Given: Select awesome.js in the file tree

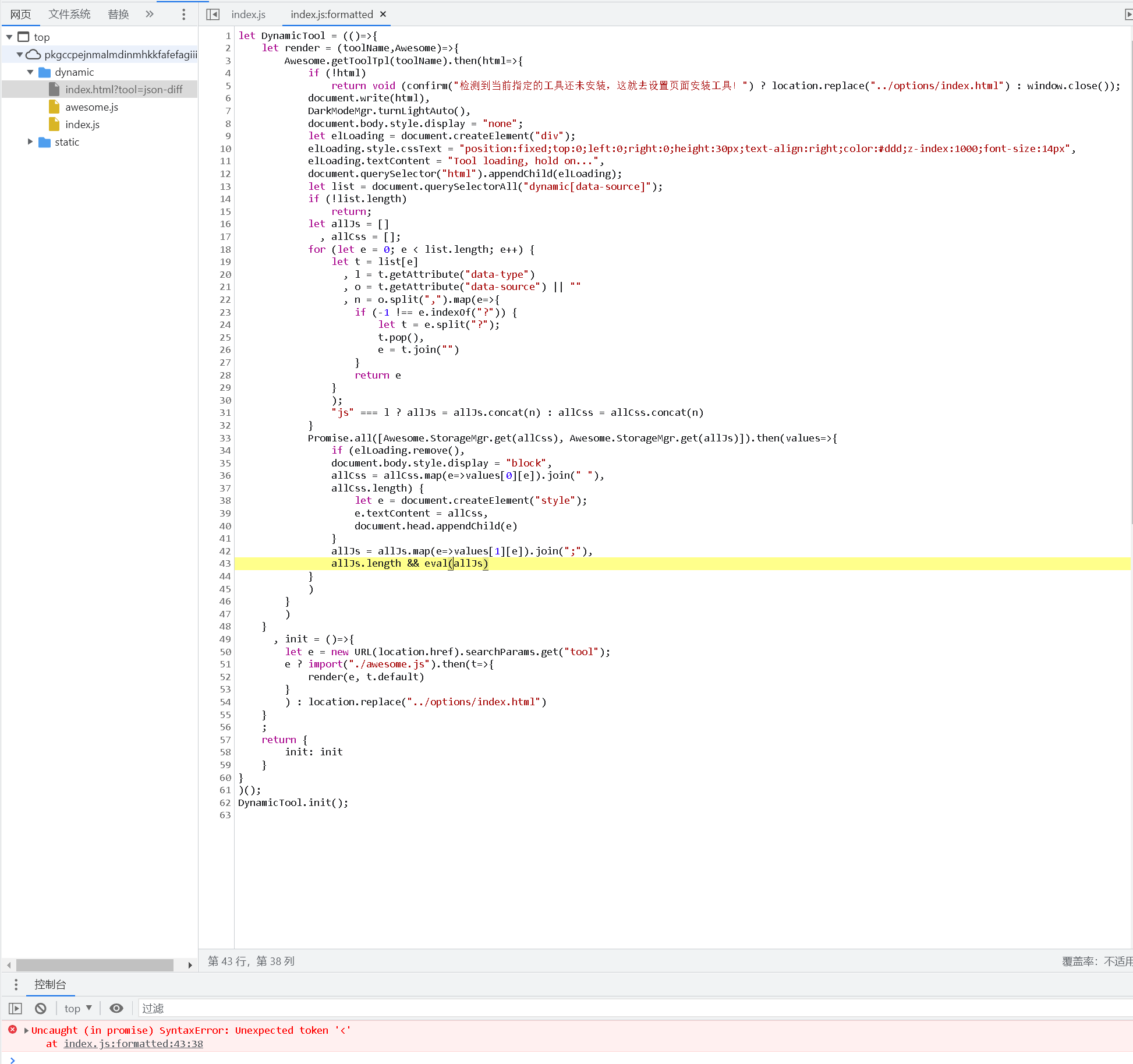Looking at the screenshot, I should (x=92, y=107).
